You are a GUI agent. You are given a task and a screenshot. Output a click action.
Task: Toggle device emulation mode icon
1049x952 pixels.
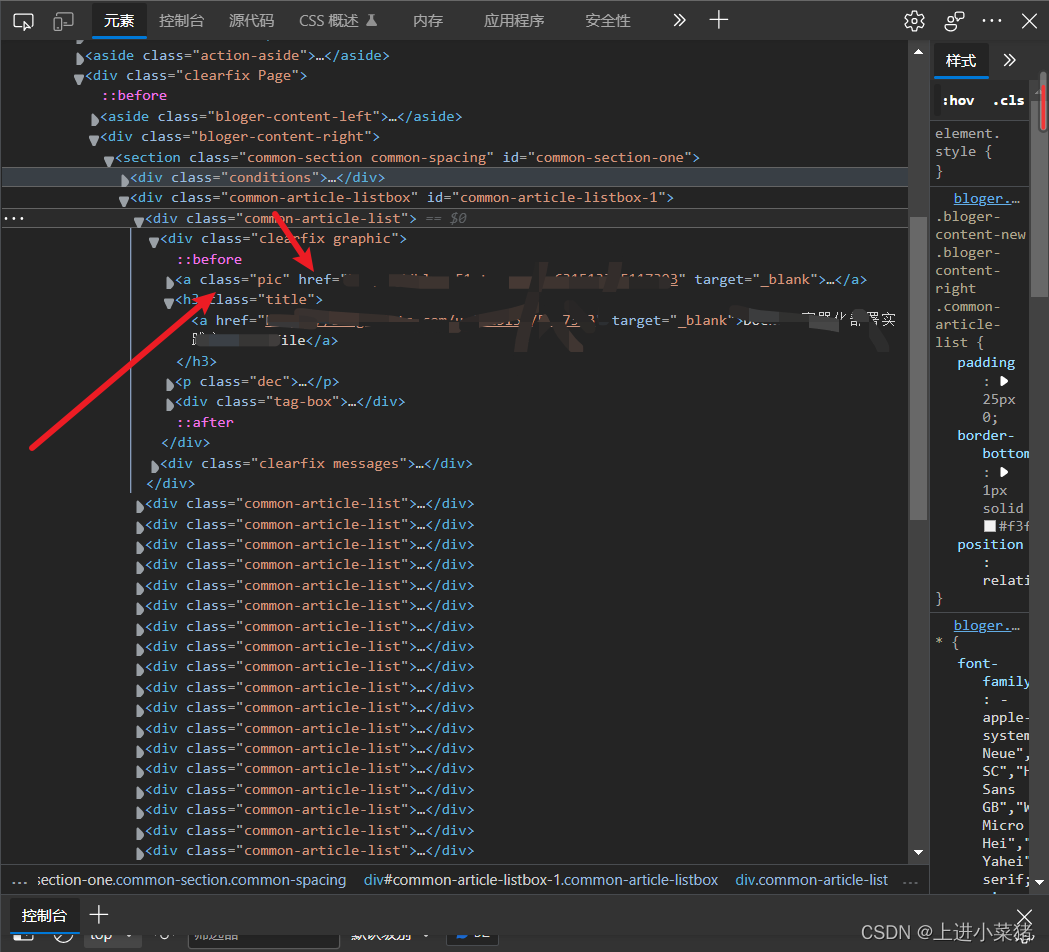(63, 21)
